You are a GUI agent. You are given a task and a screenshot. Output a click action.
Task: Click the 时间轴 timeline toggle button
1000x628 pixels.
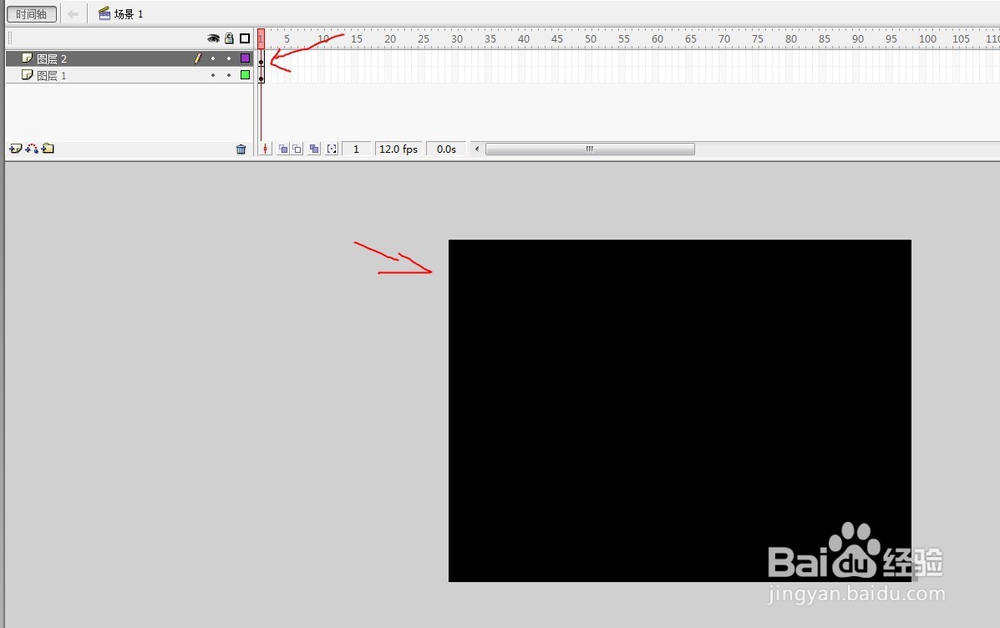(31, 13)
